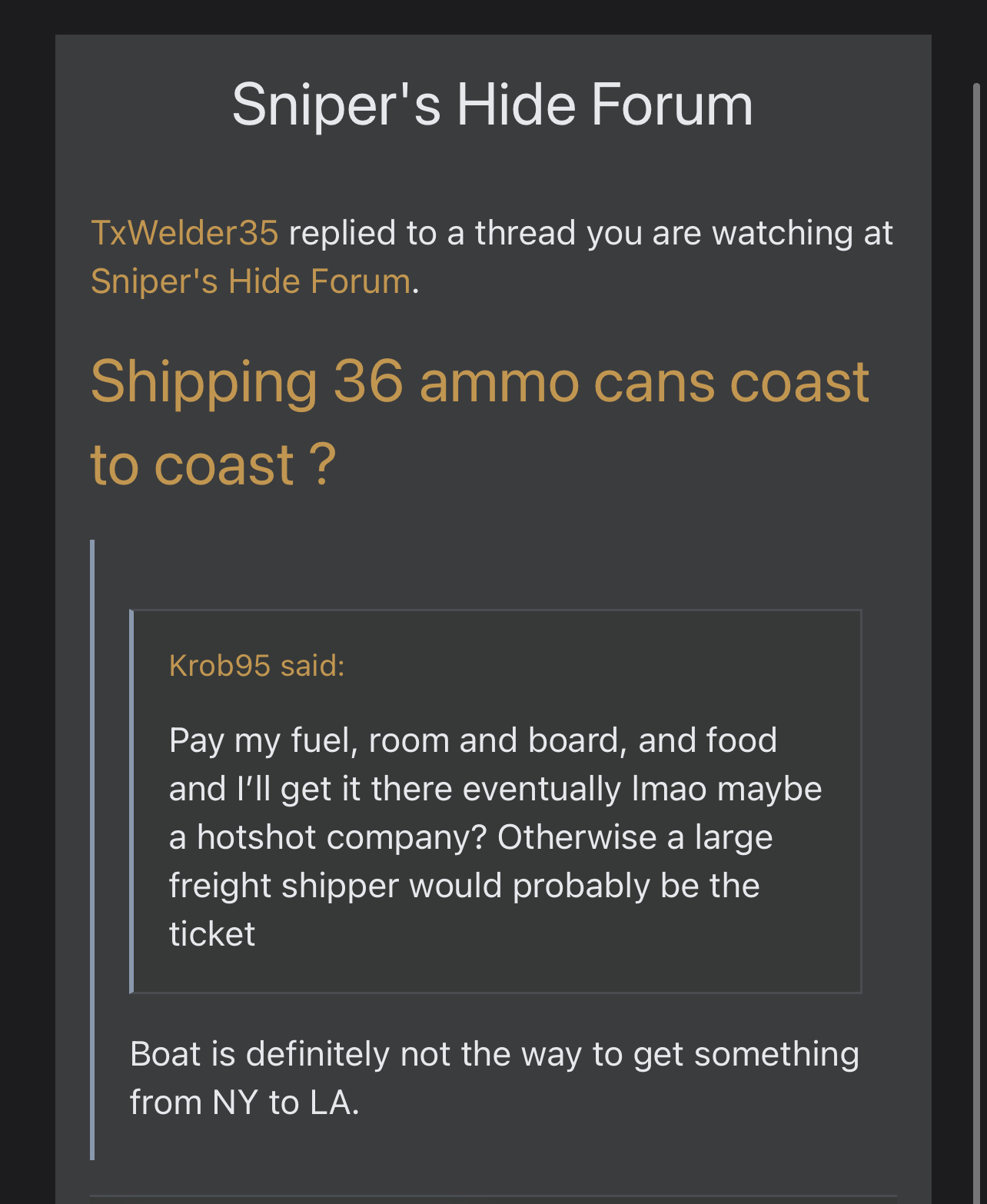987x1204 pixels.
Task: Click the left border of the quote box
Action: pos(131,801)
